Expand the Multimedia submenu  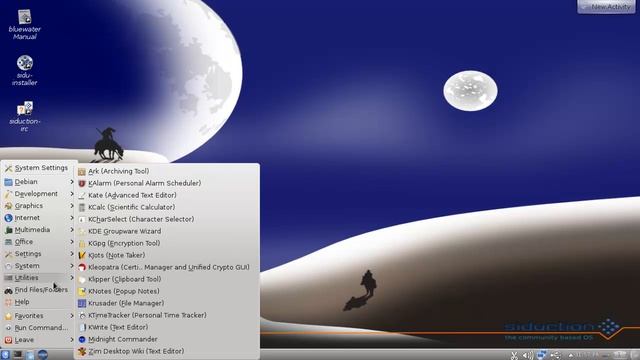[x=39, y=230]
